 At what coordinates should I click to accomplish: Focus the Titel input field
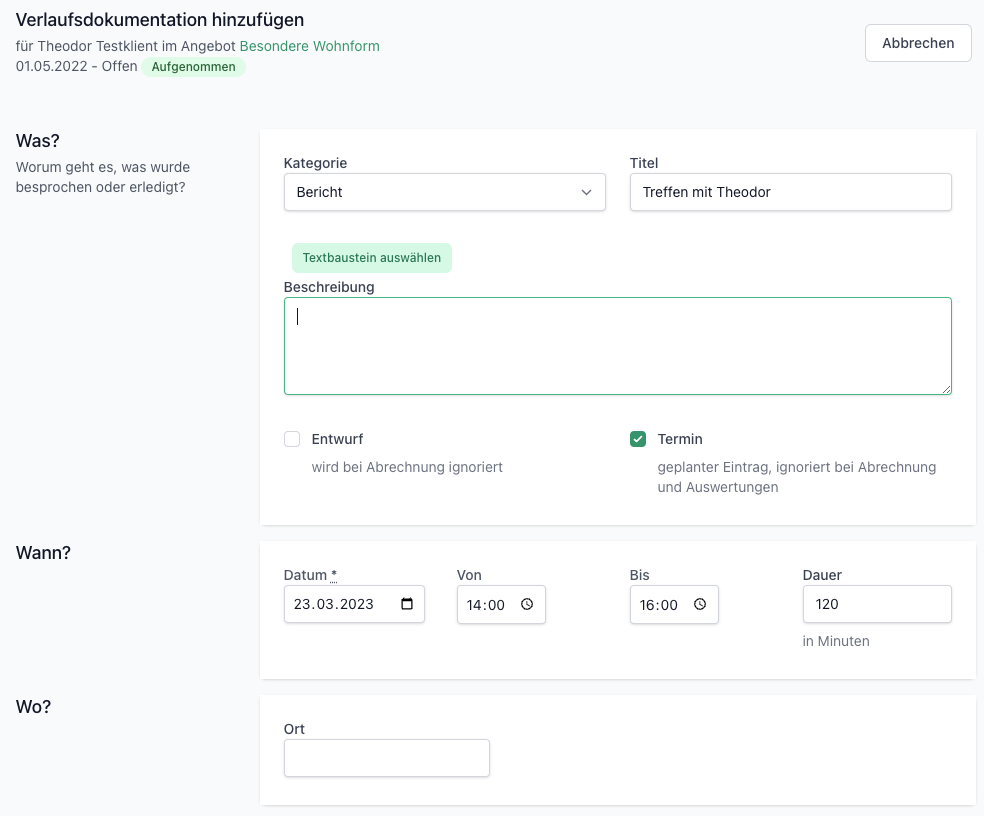791,192
